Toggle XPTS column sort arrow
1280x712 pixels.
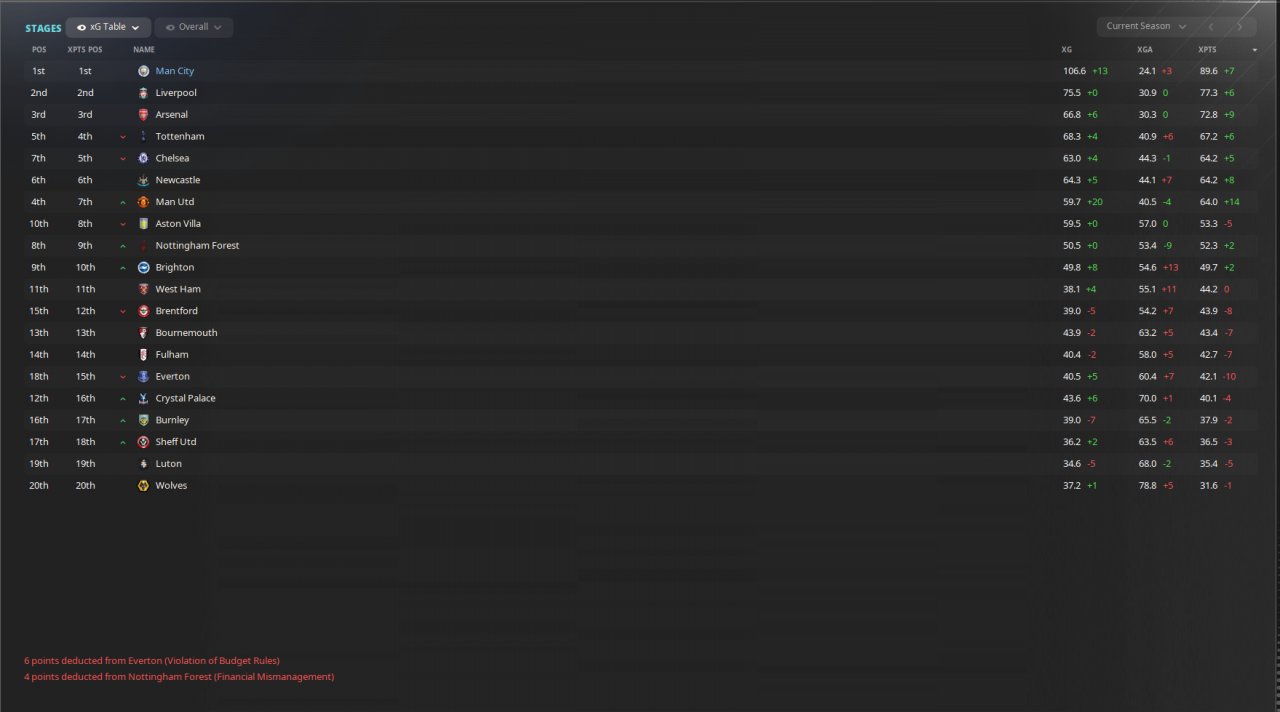click(x=1255, y=49)
